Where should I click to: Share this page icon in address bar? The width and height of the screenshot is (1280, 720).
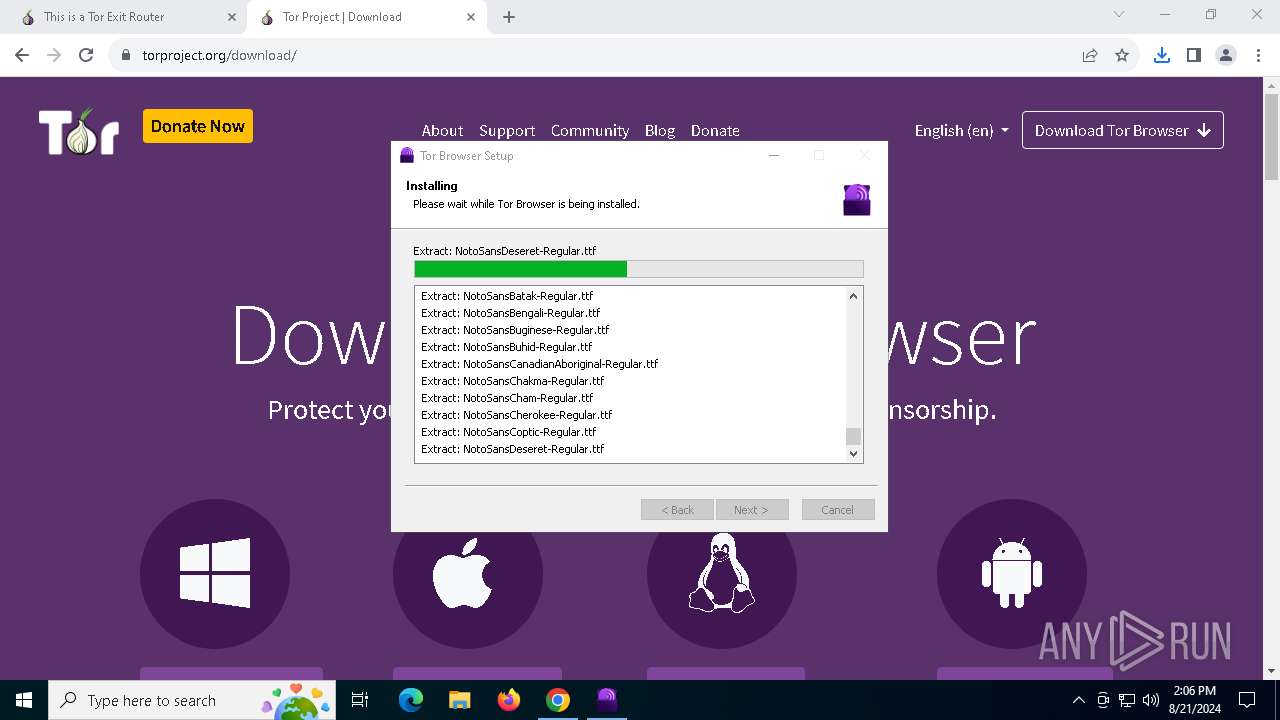click(1090, 55)
